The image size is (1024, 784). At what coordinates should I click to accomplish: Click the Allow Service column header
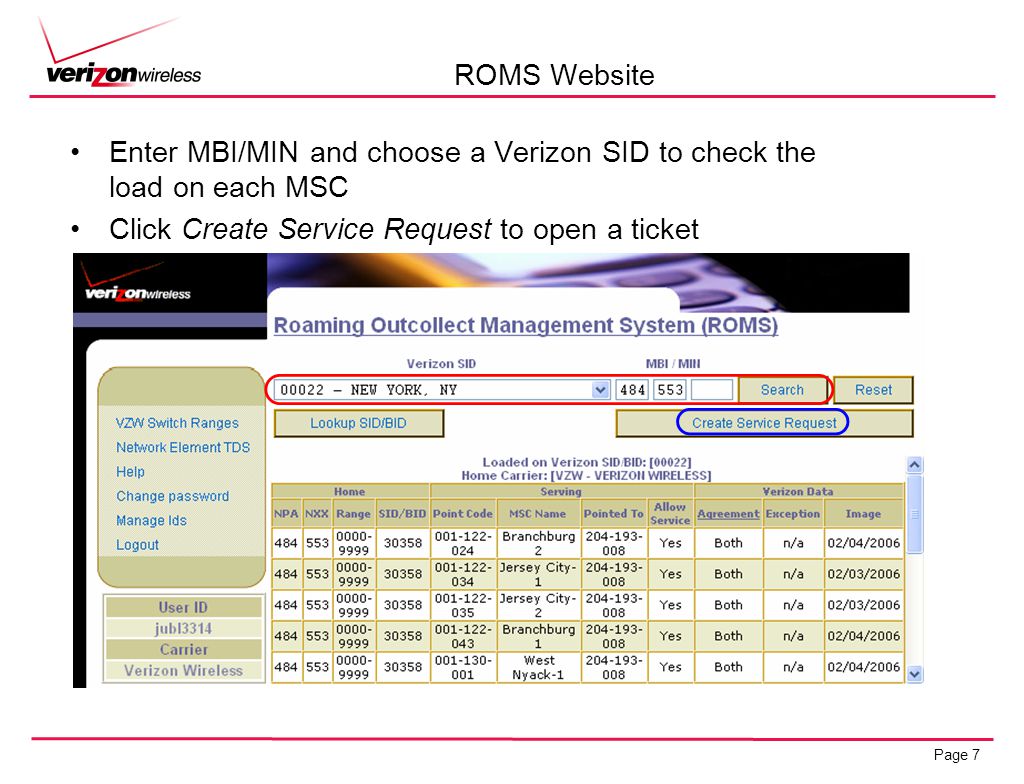[670, 514]
